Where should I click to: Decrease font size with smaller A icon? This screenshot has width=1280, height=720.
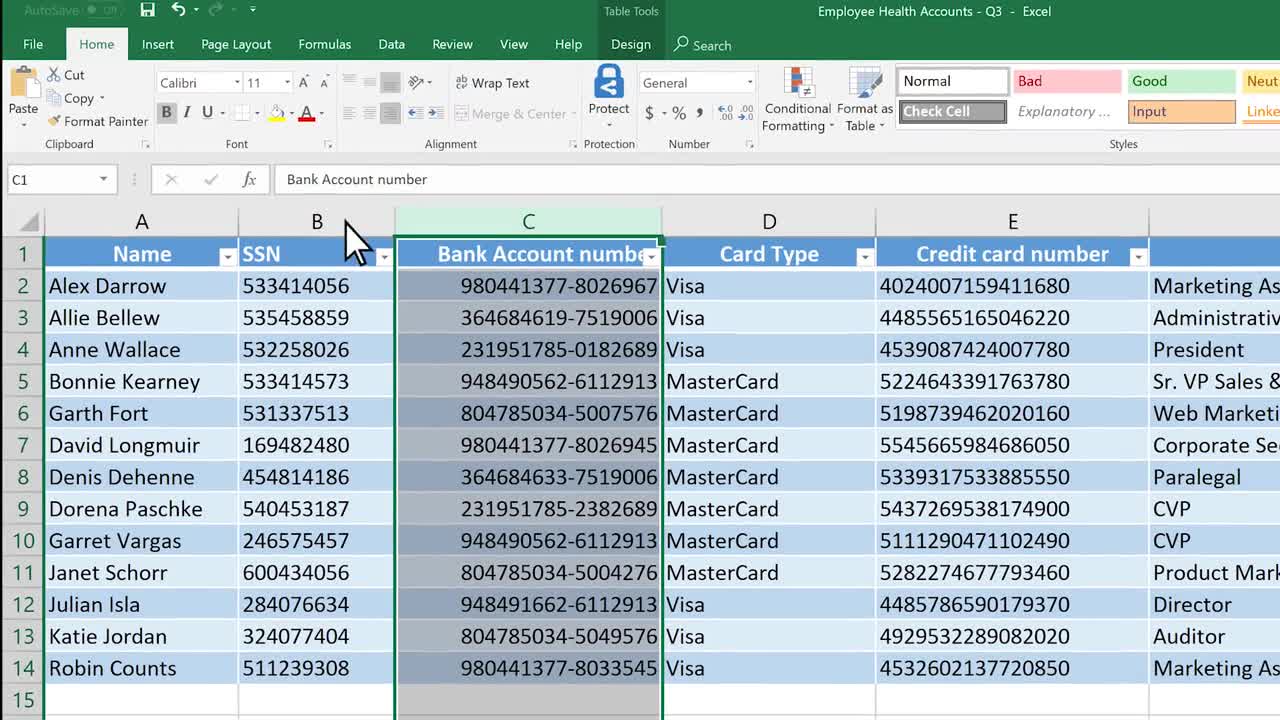click(327, 83)
